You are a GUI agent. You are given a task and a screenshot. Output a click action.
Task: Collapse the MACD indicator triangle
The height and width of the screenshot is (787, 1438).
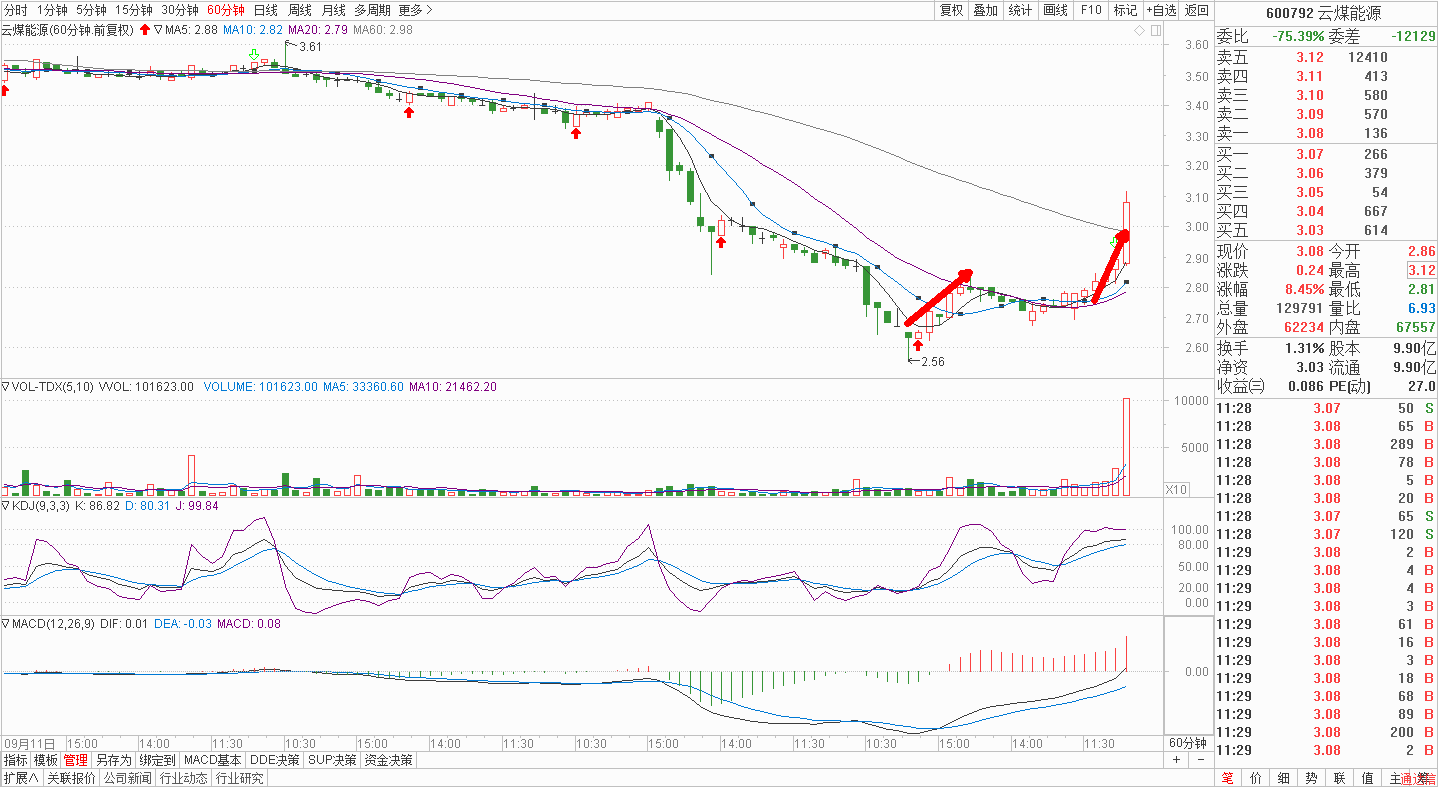(5, 623)
